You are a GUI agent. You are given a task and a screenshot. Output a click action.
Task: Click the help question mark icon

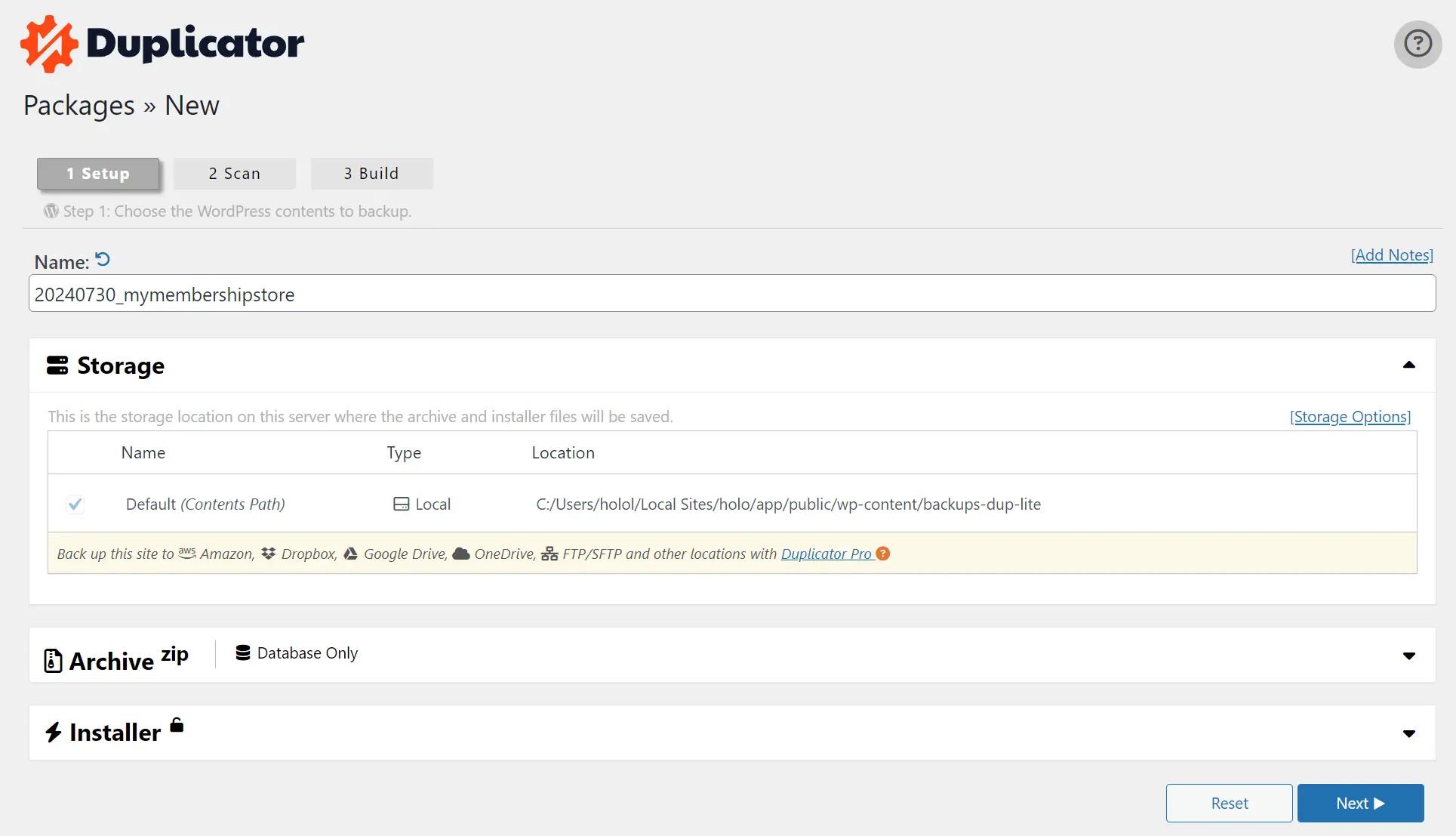pyautogui.click(x=1418, y=44)
